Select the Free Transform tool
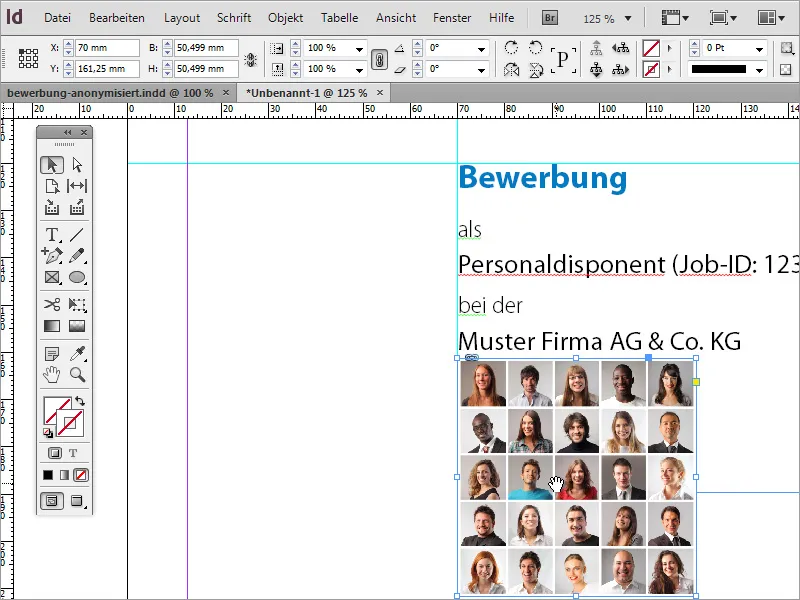800x600 pixels. tap(77, 305)
